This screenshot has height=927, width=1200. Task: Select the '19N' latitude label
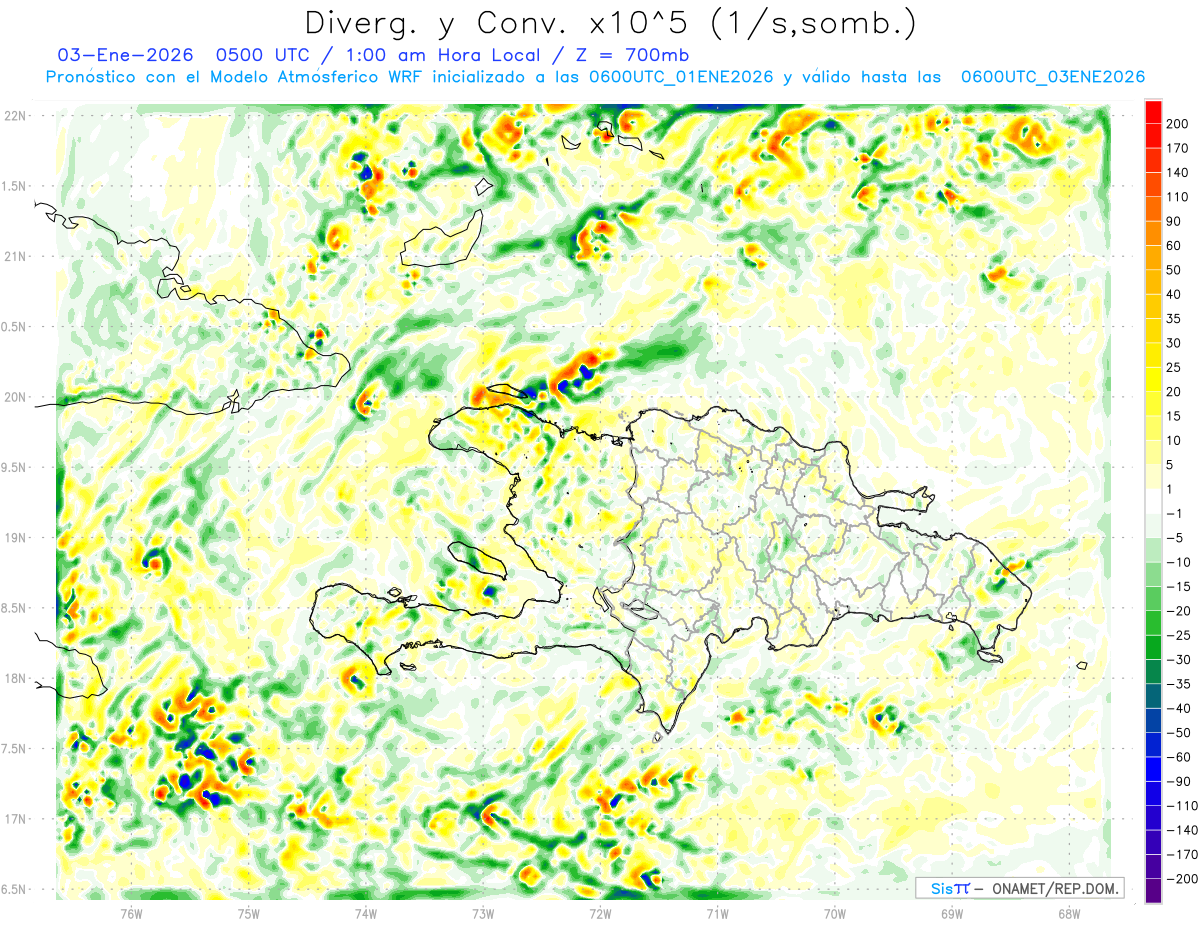pyautogui.click(x=15, y=538)
